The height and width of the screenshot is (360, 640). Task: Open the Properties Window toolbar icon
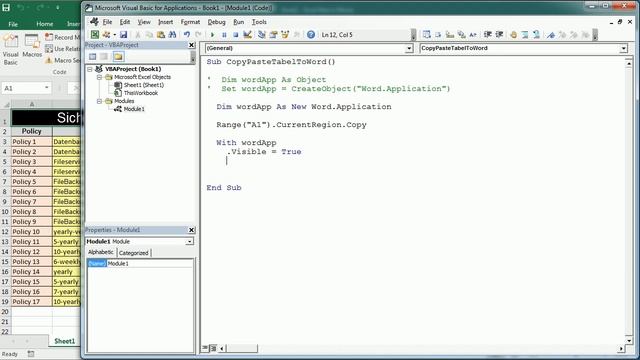pos(273,35)
